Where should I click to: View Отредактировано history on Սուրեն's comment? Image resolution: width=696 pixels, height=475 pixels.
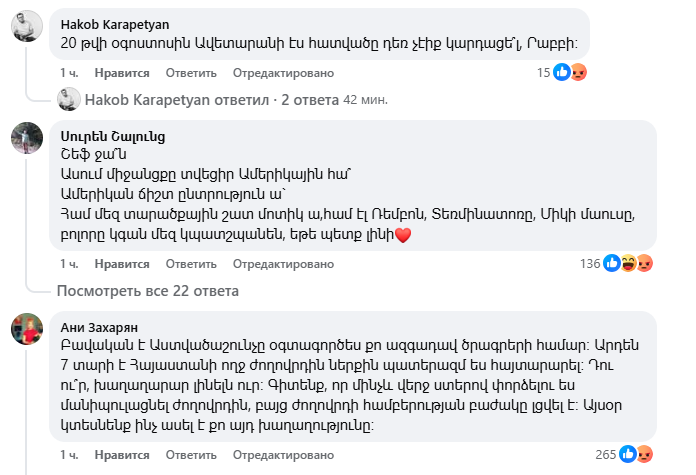[282, 264]
